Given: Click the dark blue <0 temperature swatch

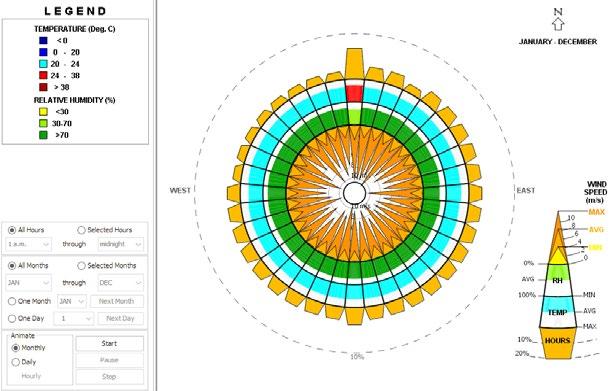Looking at the screenshot, I should (x=43, y=41).
